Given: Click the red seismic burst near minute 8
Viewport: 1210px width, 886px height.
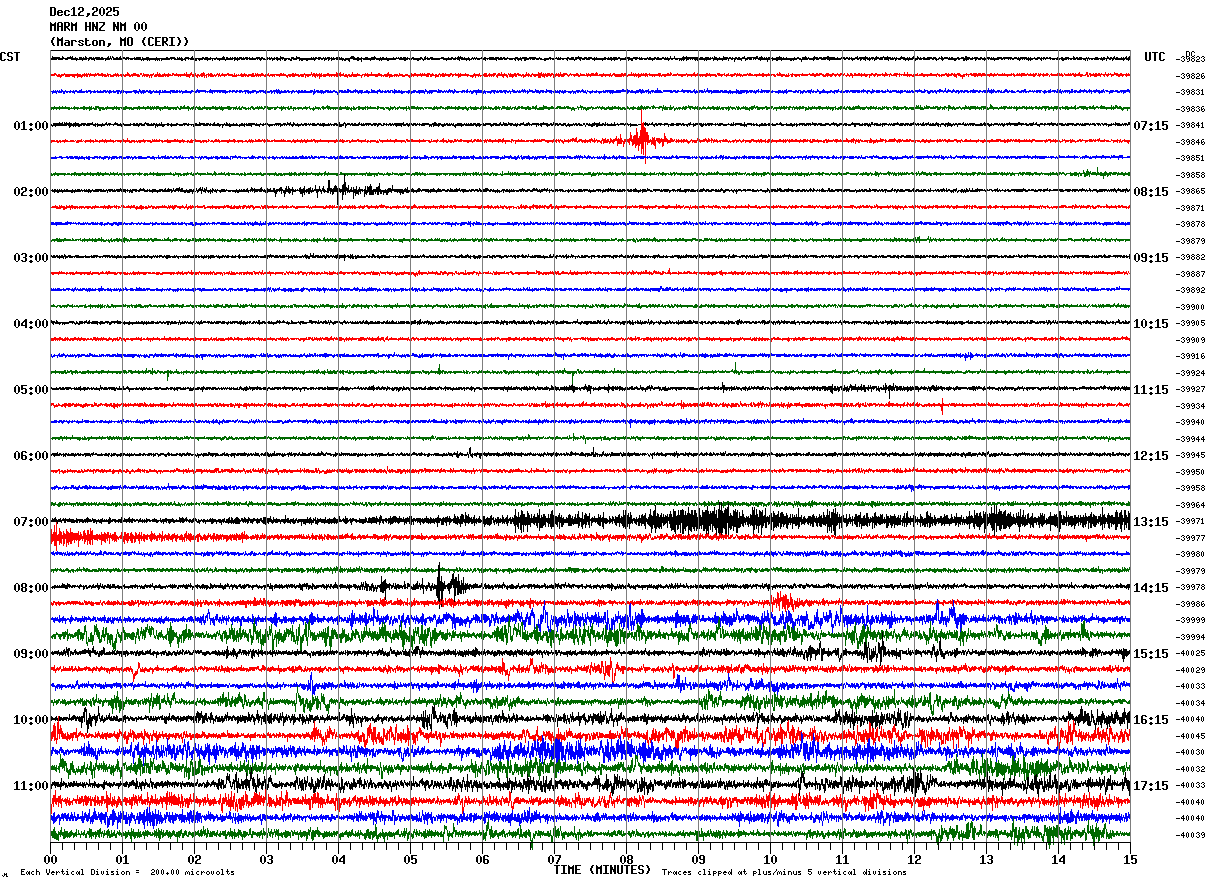Looking at the screenshot, I should pos(642,140).
